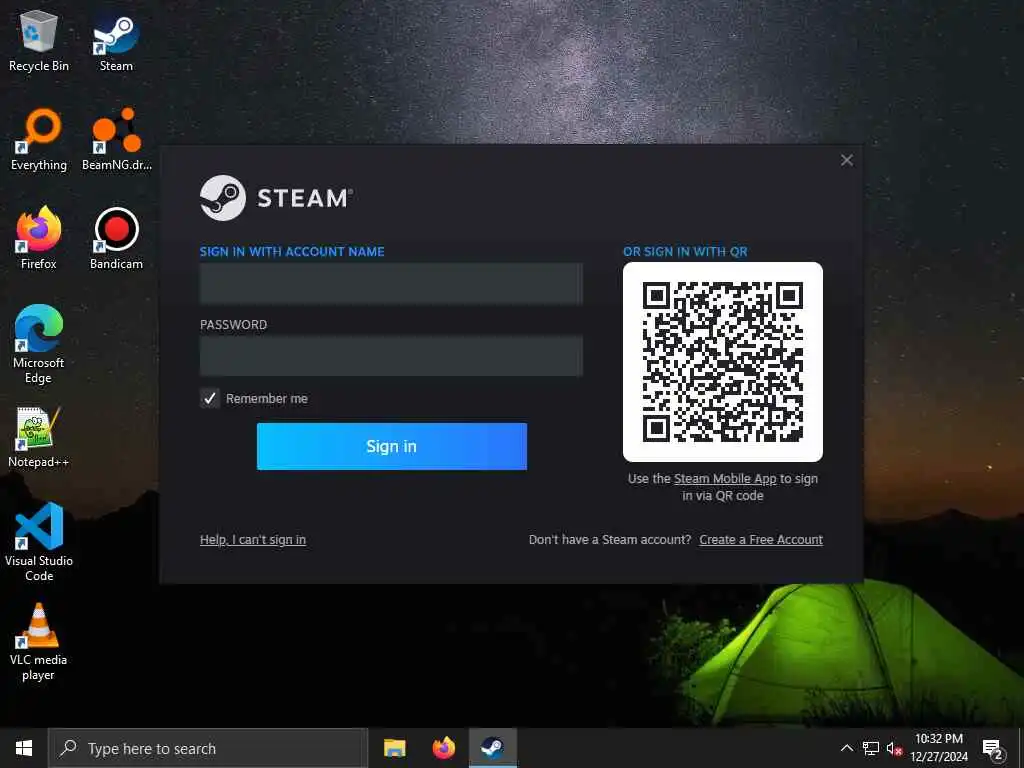This screenshot has width=1024, height=768.
Task: Select the Microsoft Edge desktop icon
Action: (39, 344)
